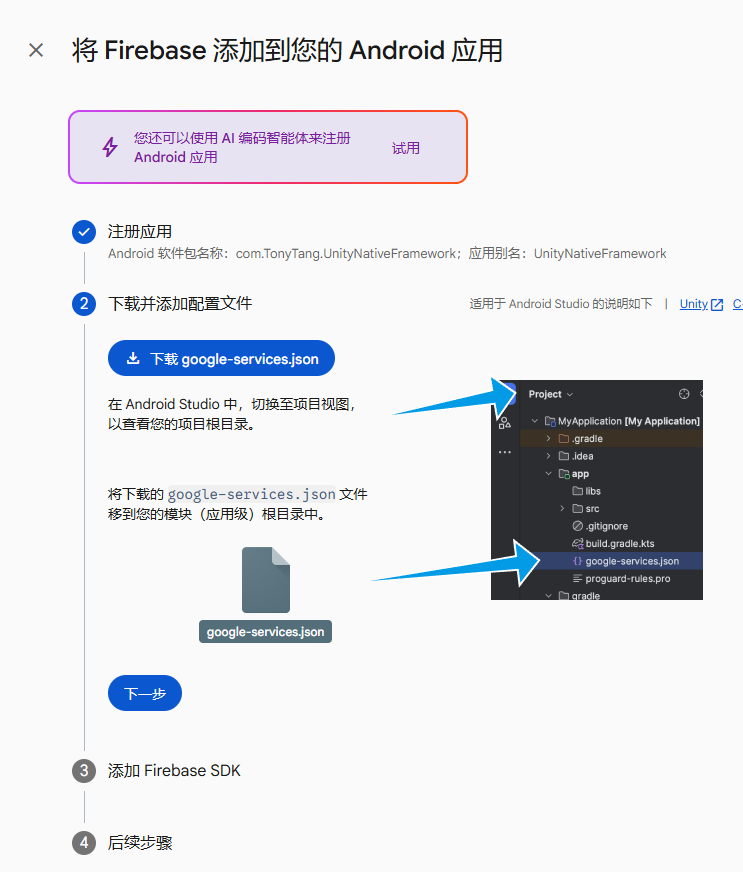Click the 试用 (try) button in AI banner

(405, 148)
